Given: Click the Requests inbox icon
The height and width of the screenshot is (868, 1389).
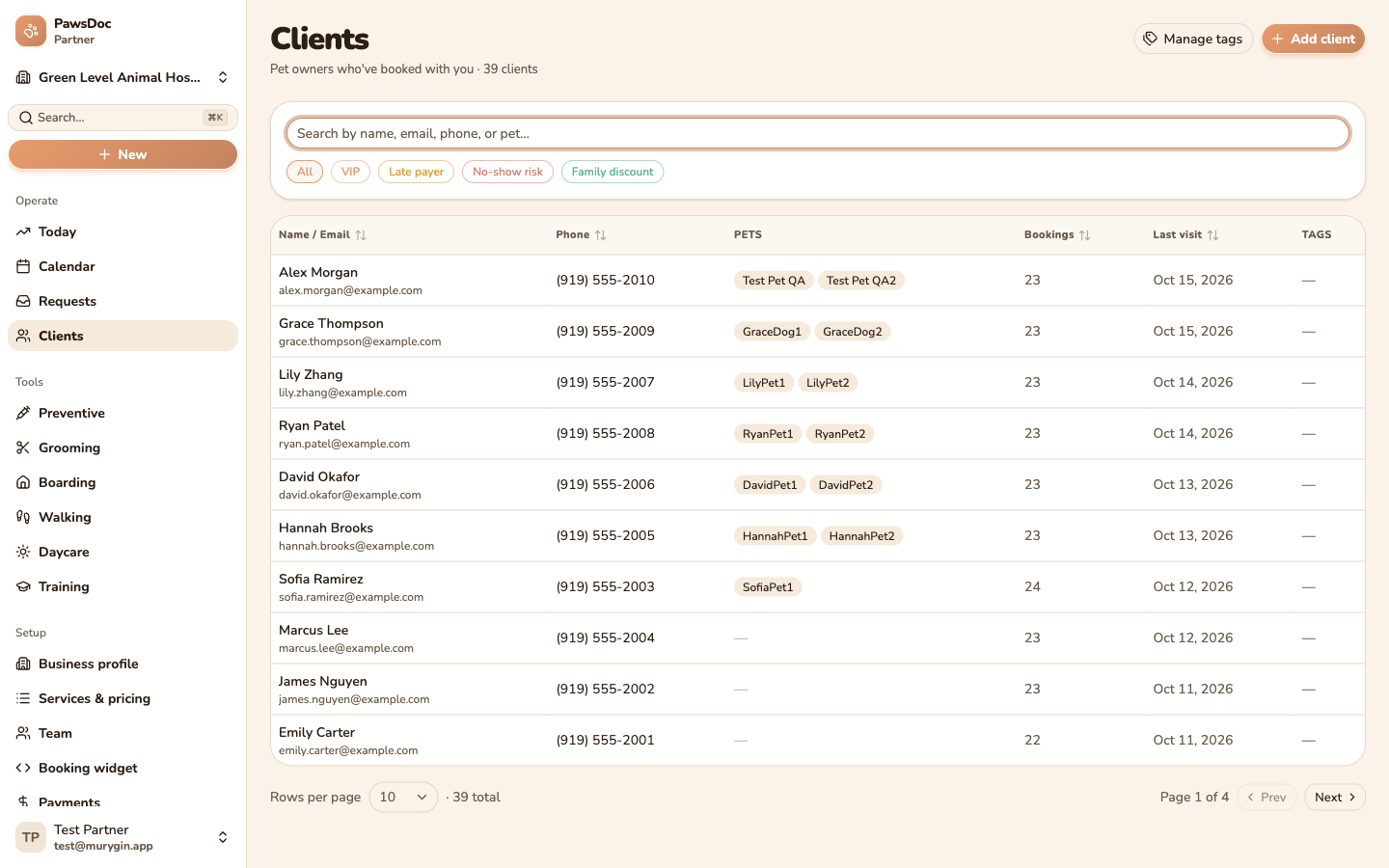Looking at the screenshot, I should coord(23,301).
